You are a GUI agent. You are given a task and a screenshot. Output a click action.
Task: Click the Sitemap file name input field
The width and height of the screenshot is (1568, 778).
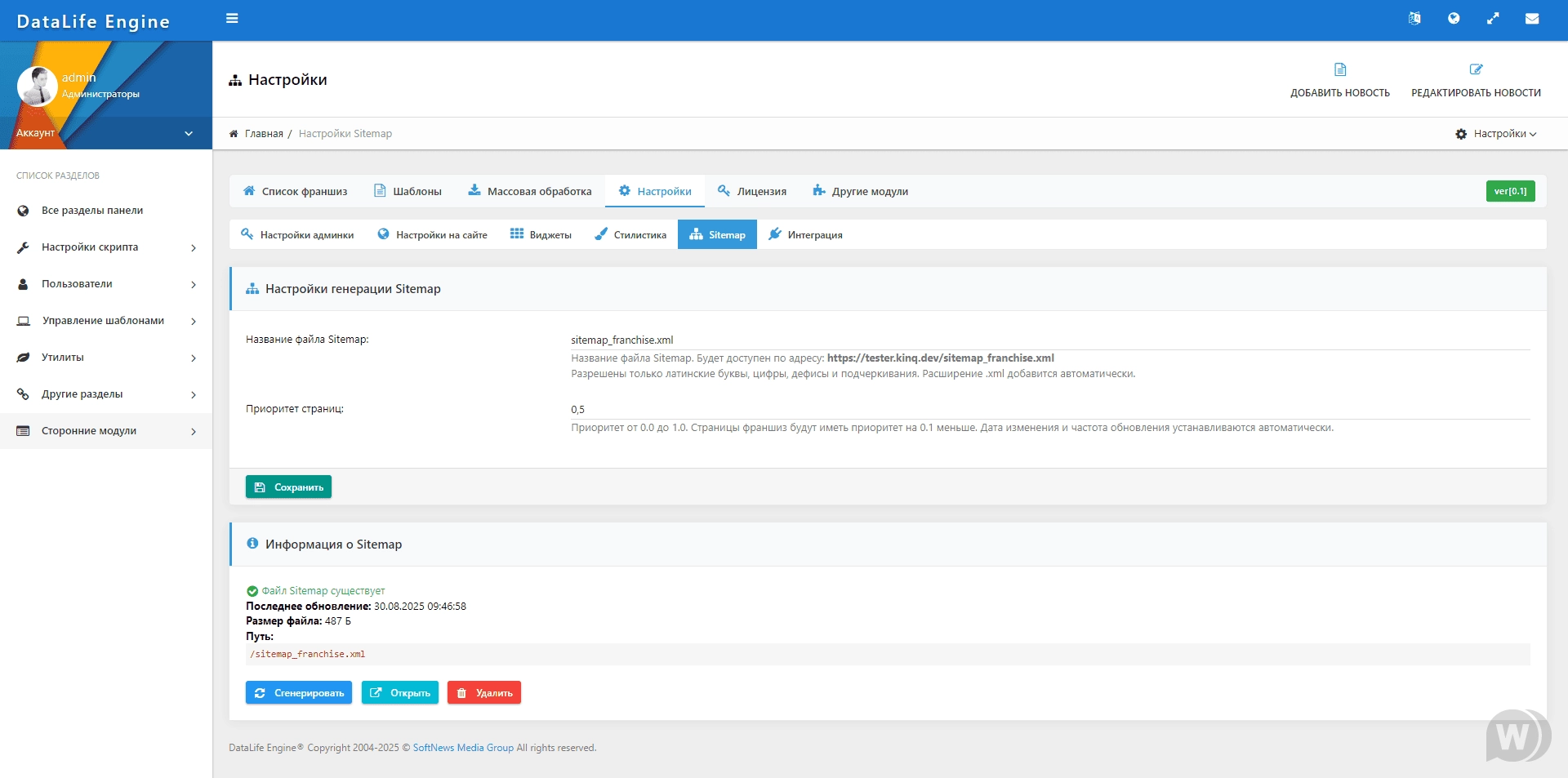[1049, 340]
